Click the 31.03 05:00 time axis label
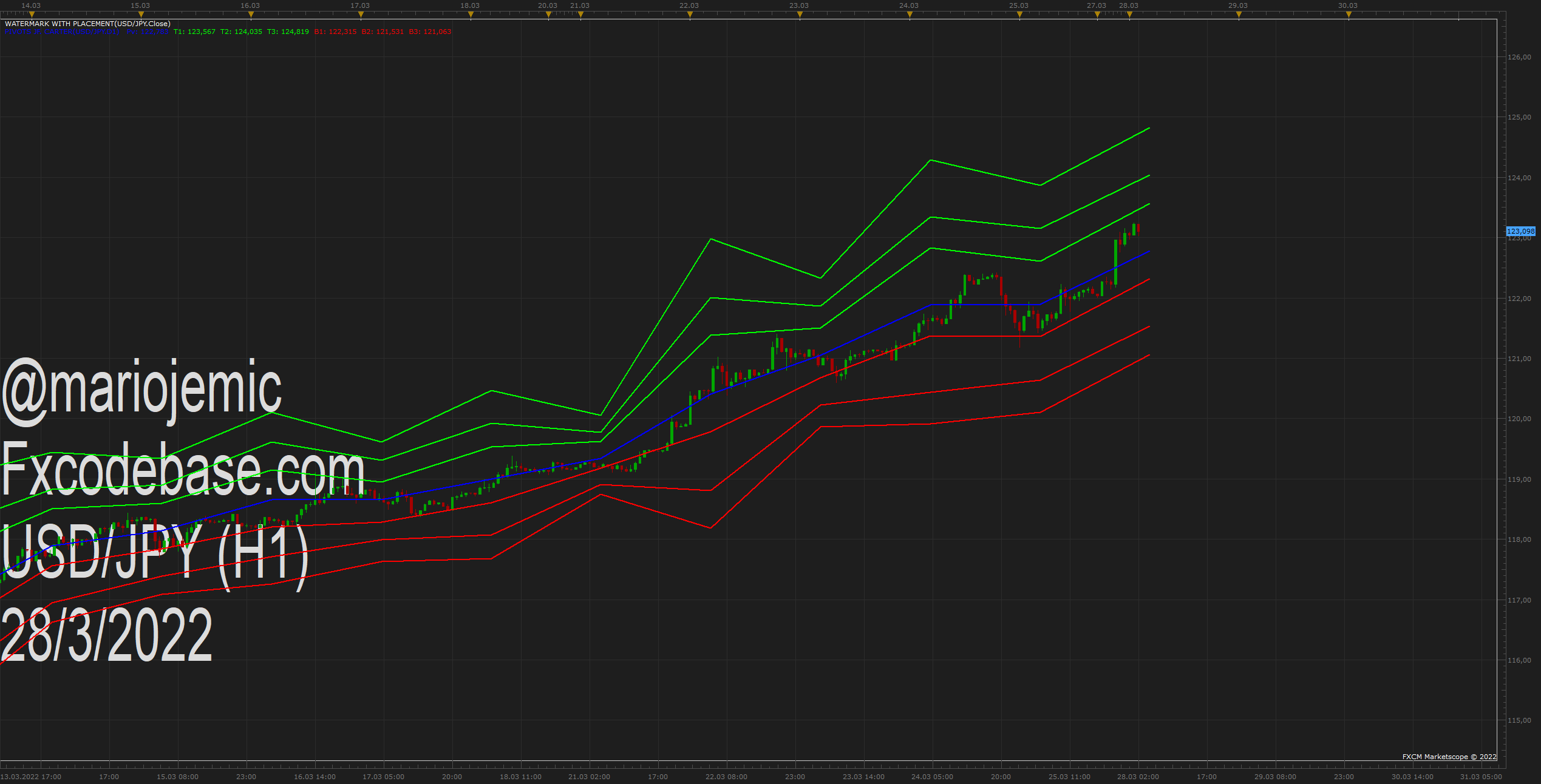This screenshot has height=784, width=1541. pos(1481,777)
